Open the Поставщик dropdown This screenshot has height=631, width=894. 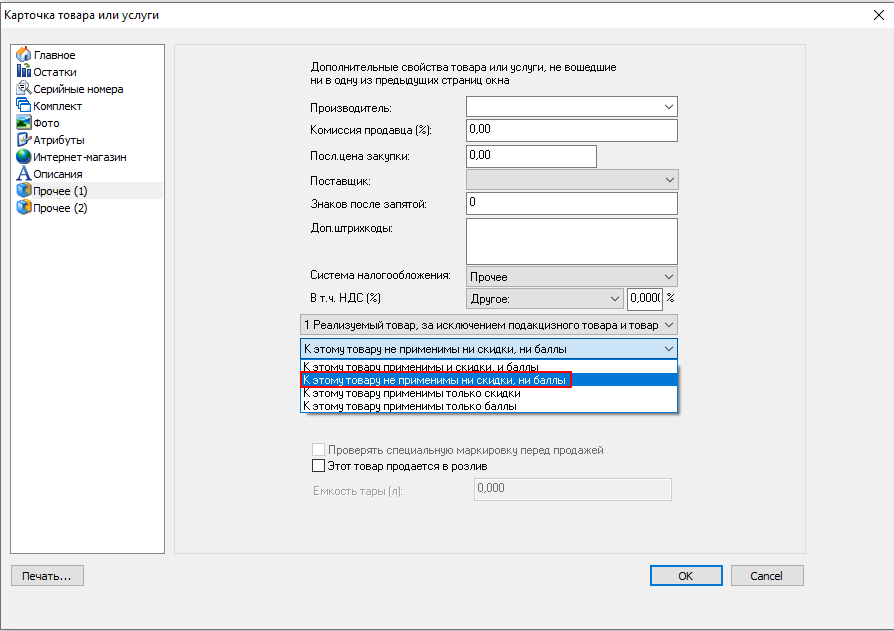tap(669, 180)
